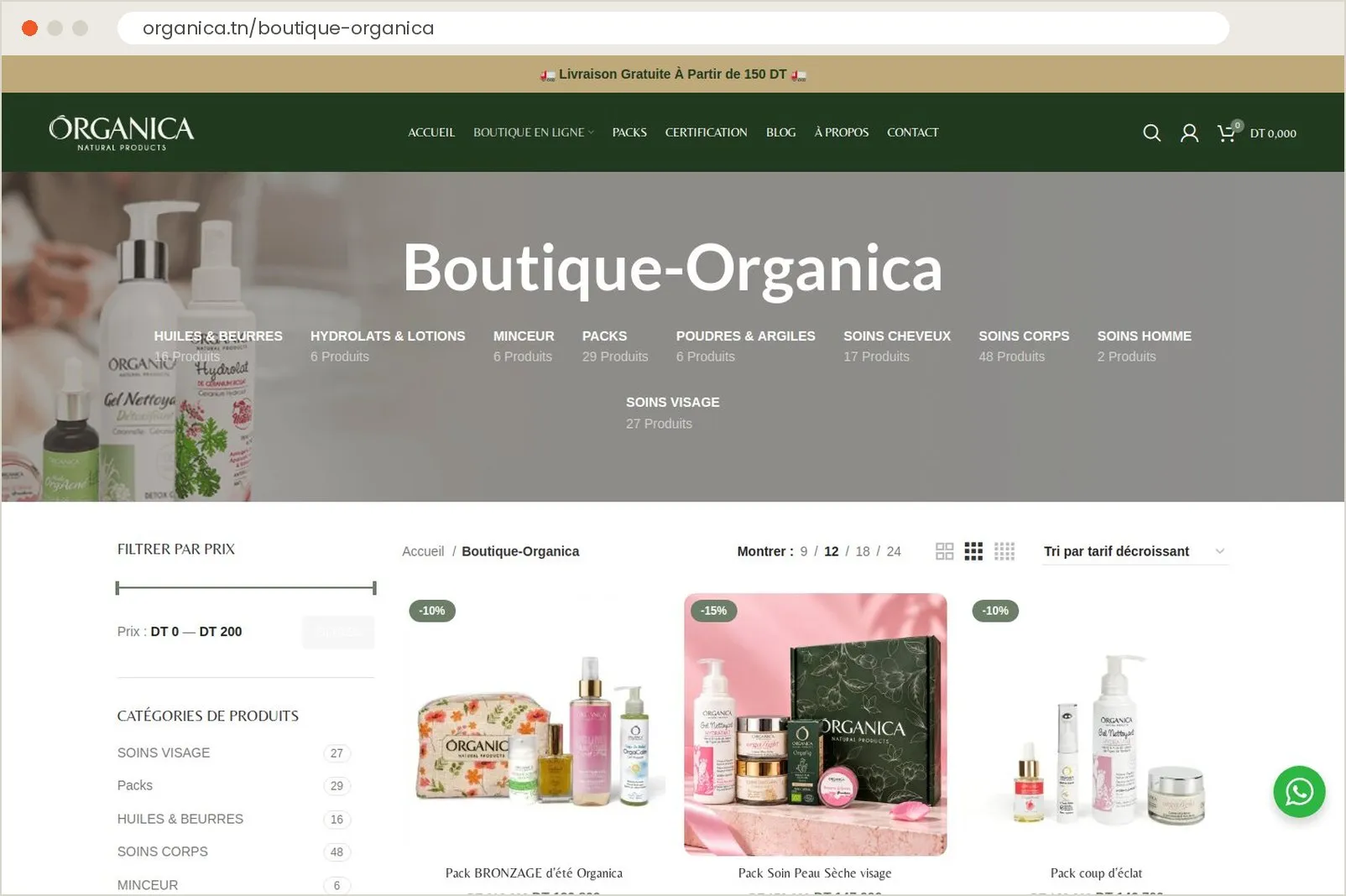Open the Contact page
The image size is (1346, 896).
[x=912, y=133]
